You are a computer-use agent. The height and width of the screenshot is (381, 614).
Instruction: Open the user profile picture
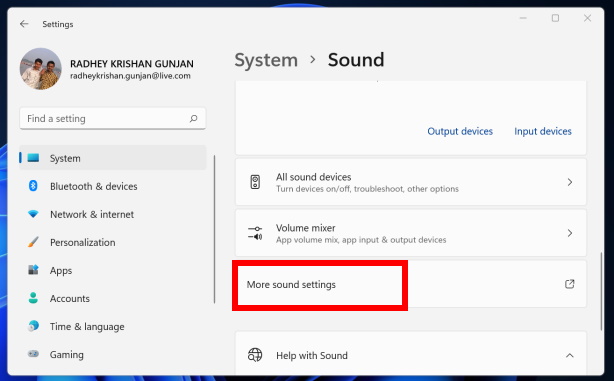pyautogui.click(x=40, y=69)
